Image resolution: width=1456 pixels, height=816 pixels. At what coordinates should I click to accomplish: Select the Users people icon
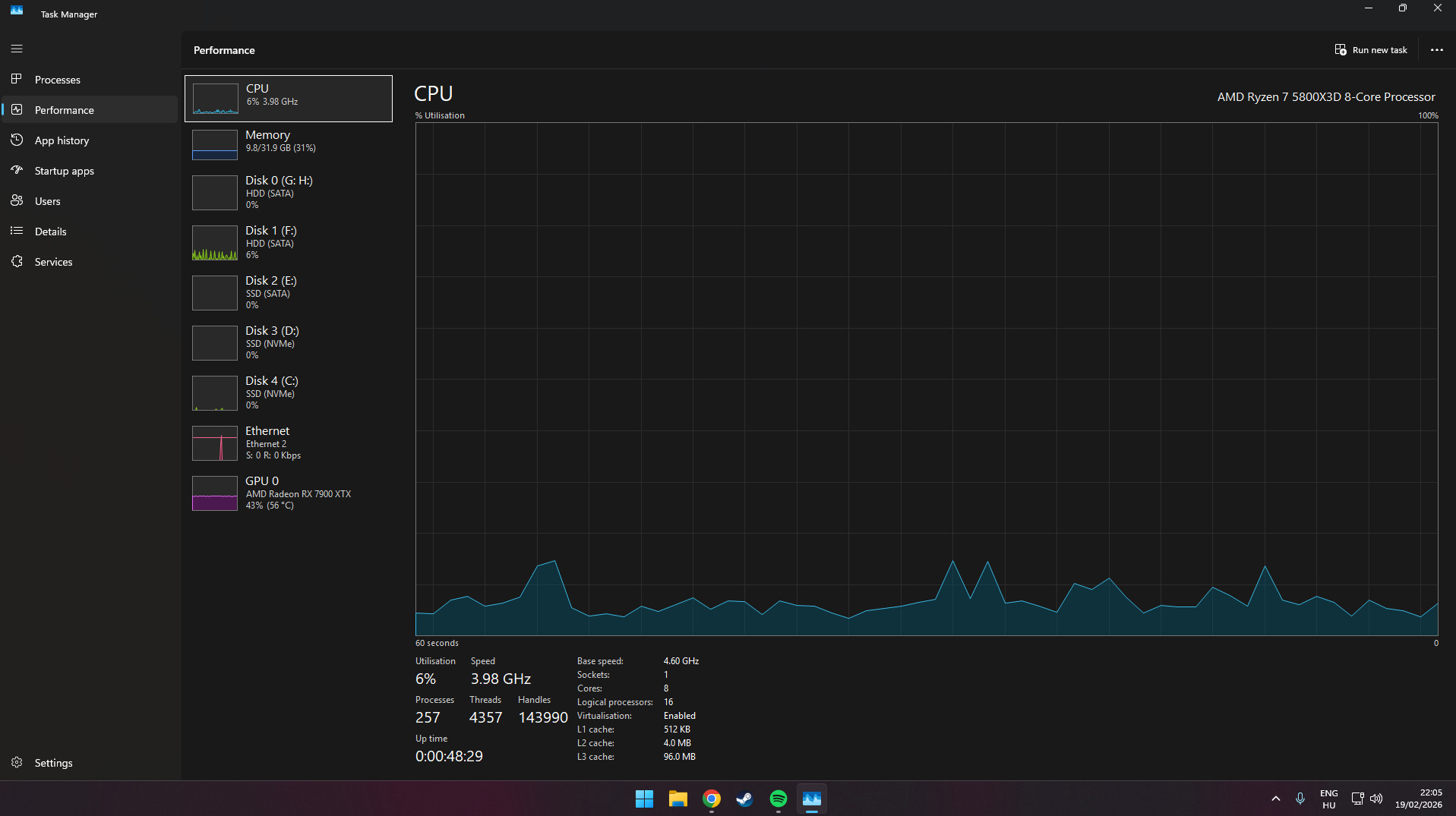pos(17,200)
